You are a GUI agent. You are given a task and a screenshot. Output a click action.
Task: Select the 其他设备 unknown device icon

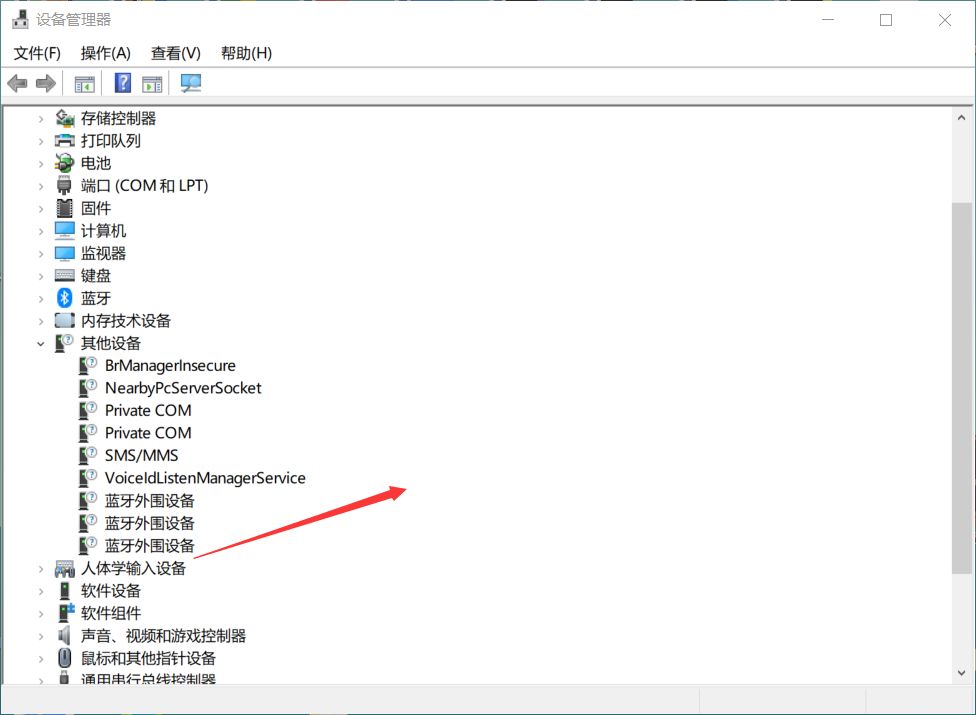(64, 343)
